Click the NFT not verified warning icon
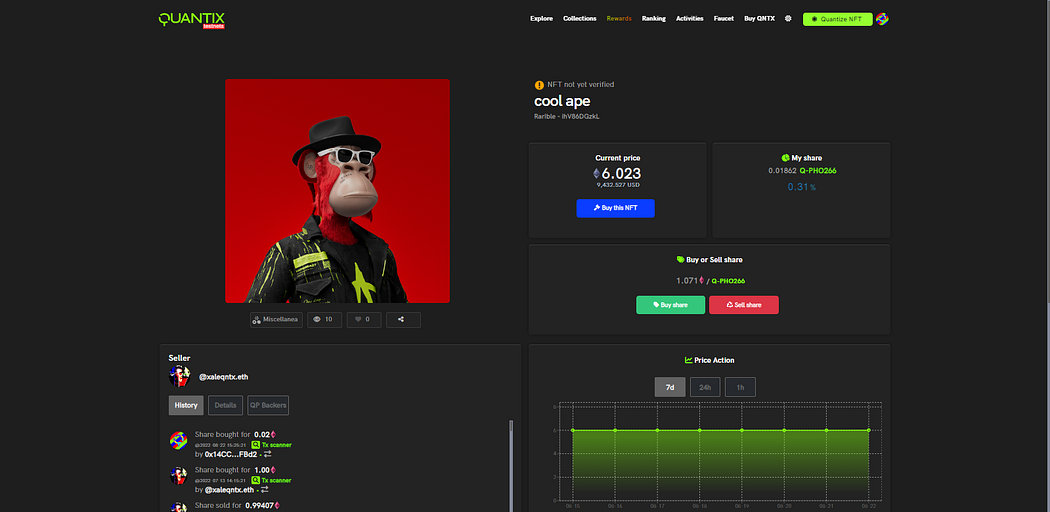The image size is (1050, 512). tap(539, 85)
